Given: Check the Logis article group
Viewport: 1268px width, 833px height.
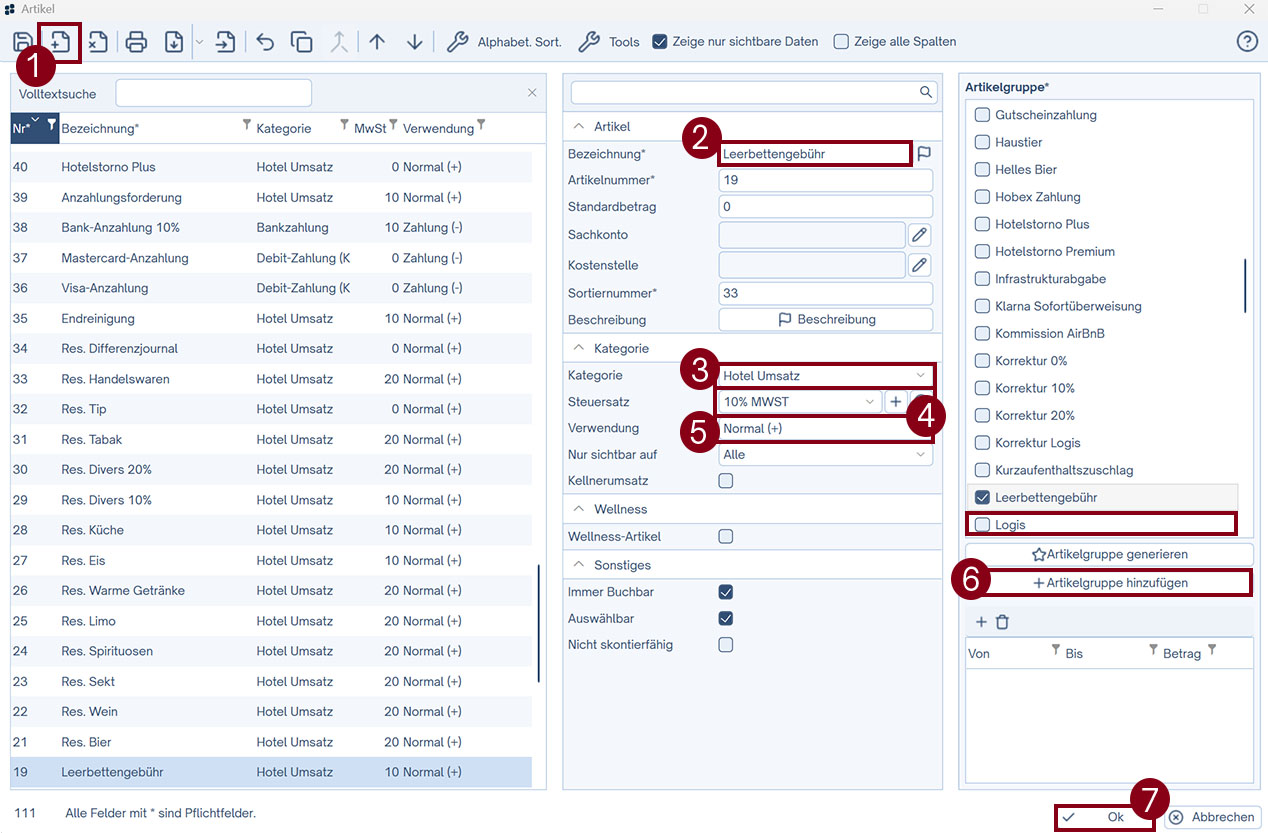Looking at the screenshot, I should (x=983, y=524).
